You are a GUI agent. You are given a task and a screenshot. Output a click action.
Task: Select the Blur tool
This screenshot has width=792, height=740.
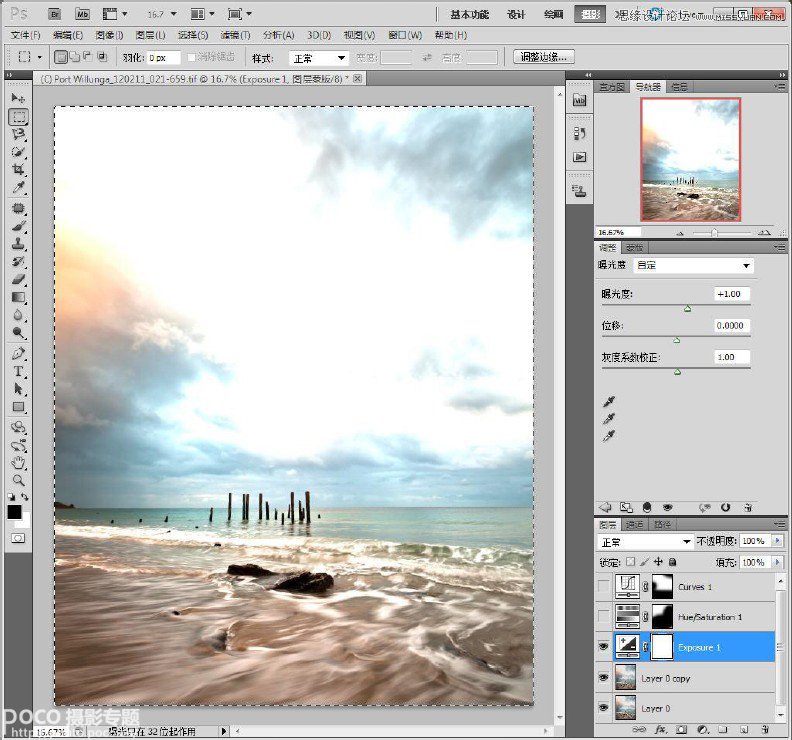click(x=18, y=315)
